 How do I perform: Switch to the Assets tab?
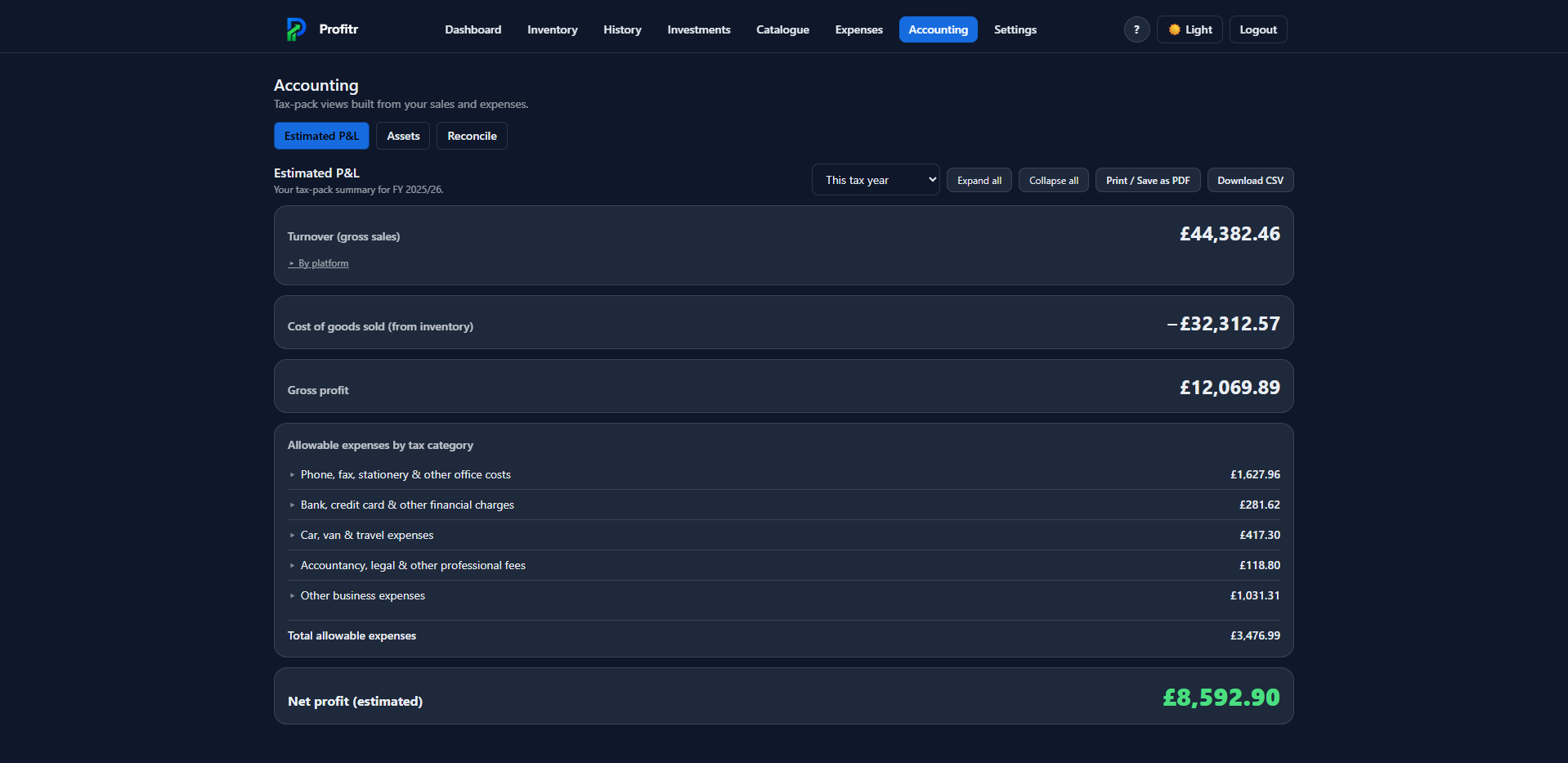[403, 136]
